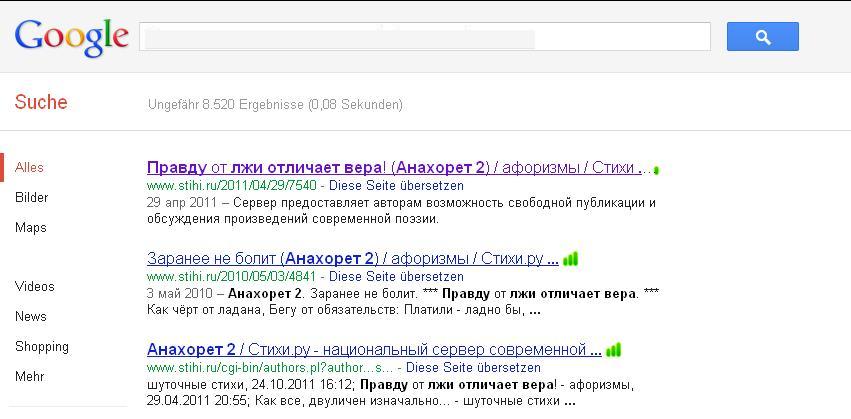Switch to Bilder results
This screenshot has height=419, width=851.
pyautogui.click(x=31, y=198)
